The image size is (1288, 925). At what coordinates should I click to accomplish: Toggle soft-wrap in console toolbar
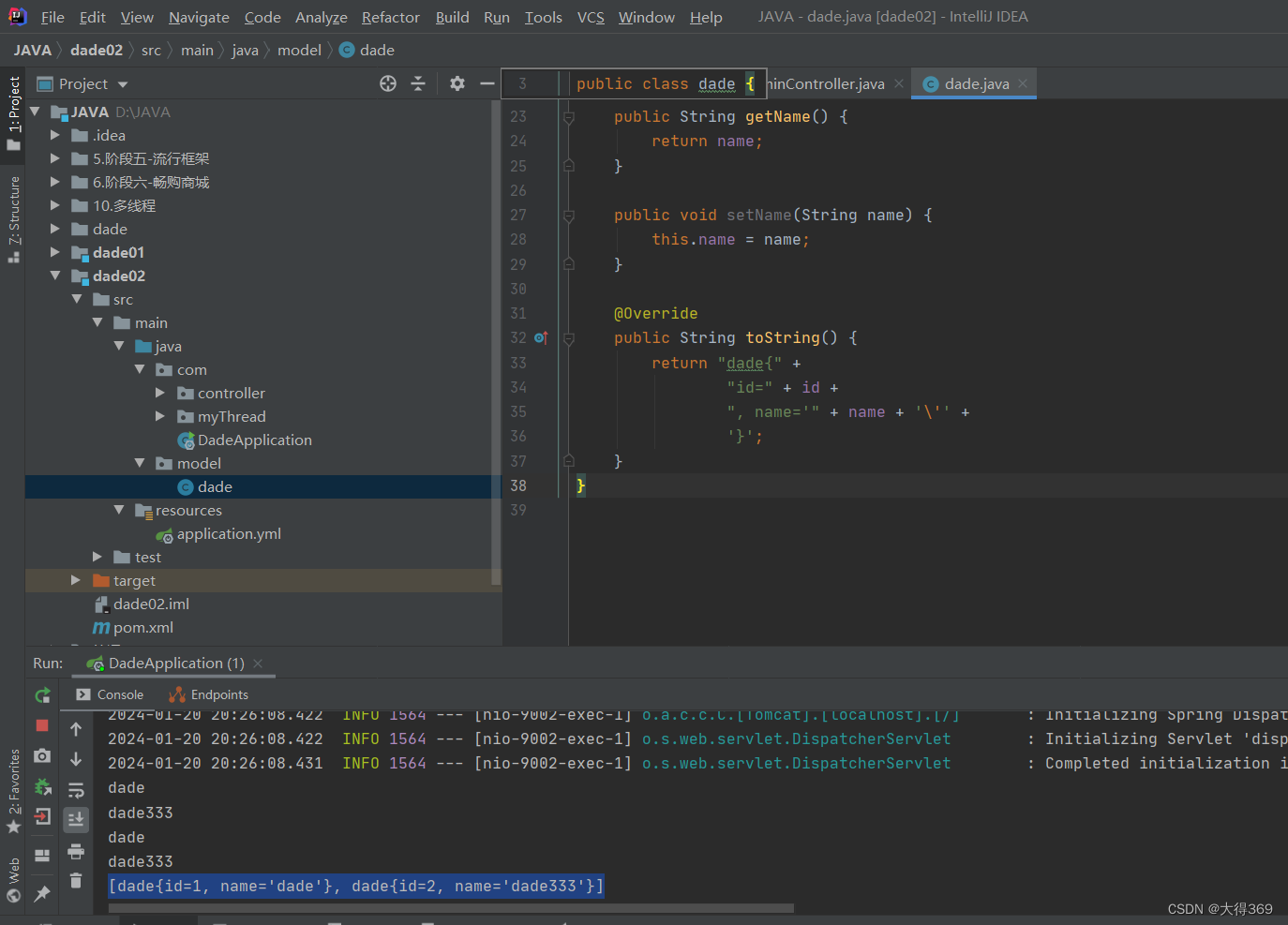[76, 790]
